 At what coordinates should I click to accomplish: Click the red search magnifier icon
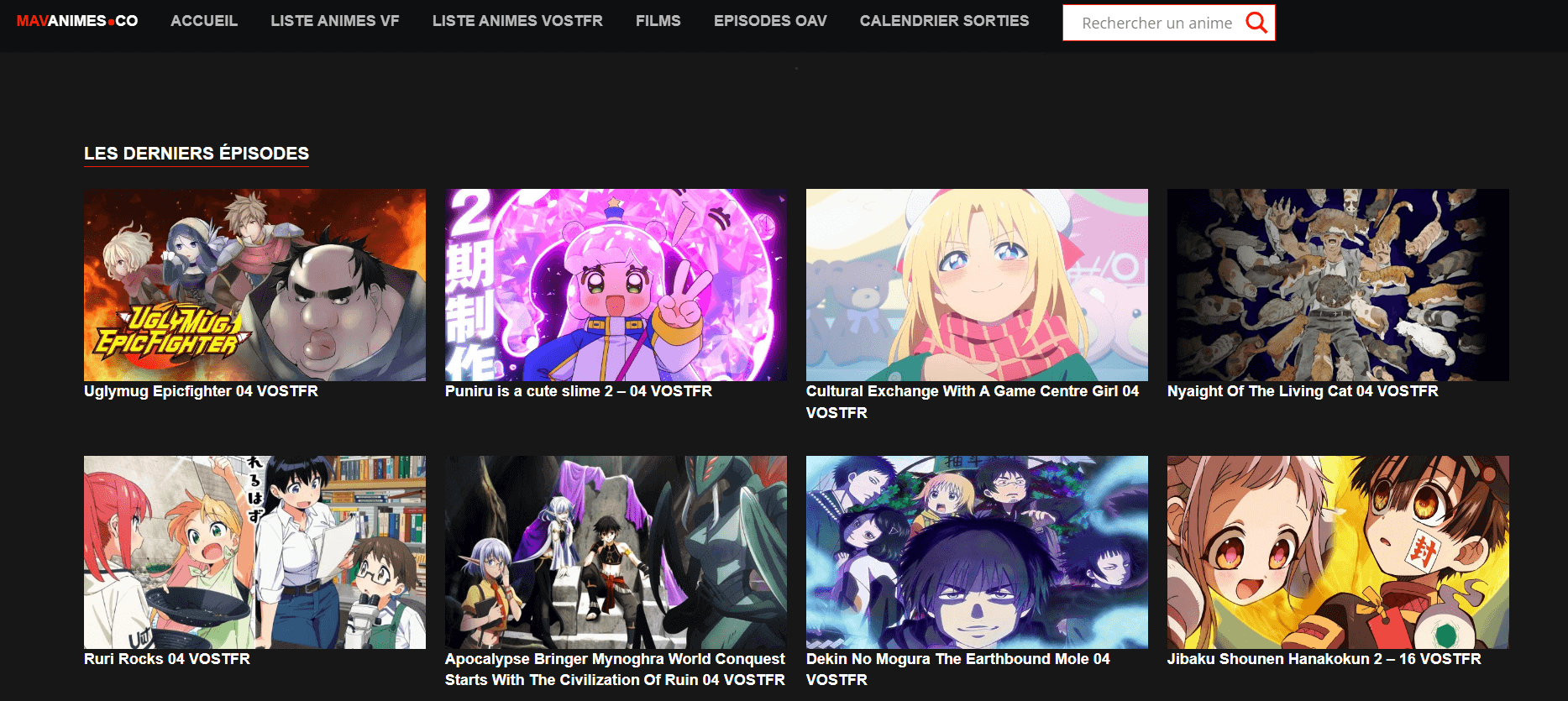(1256, 23)
